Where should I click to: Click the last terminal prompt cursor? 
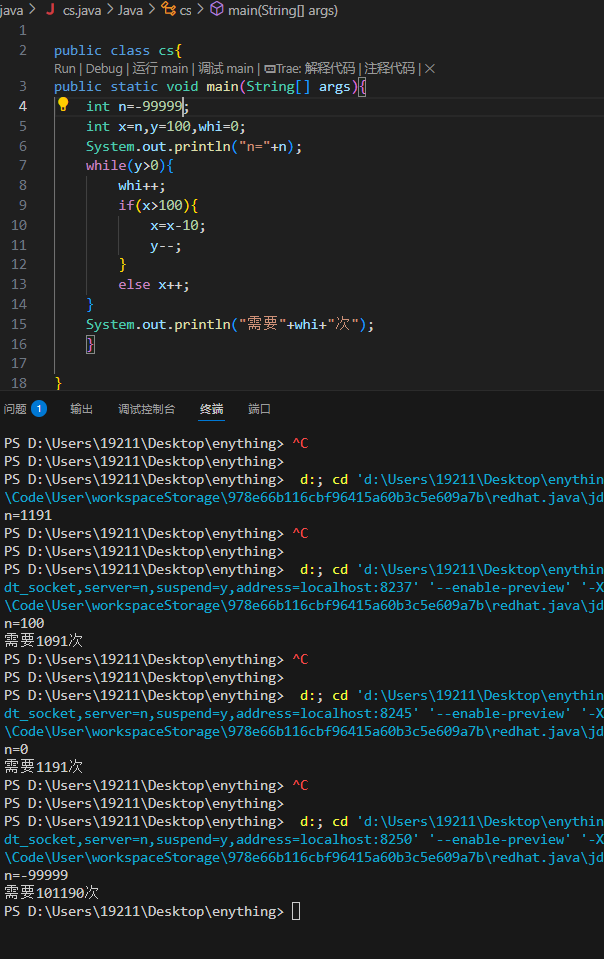(296, 911)
